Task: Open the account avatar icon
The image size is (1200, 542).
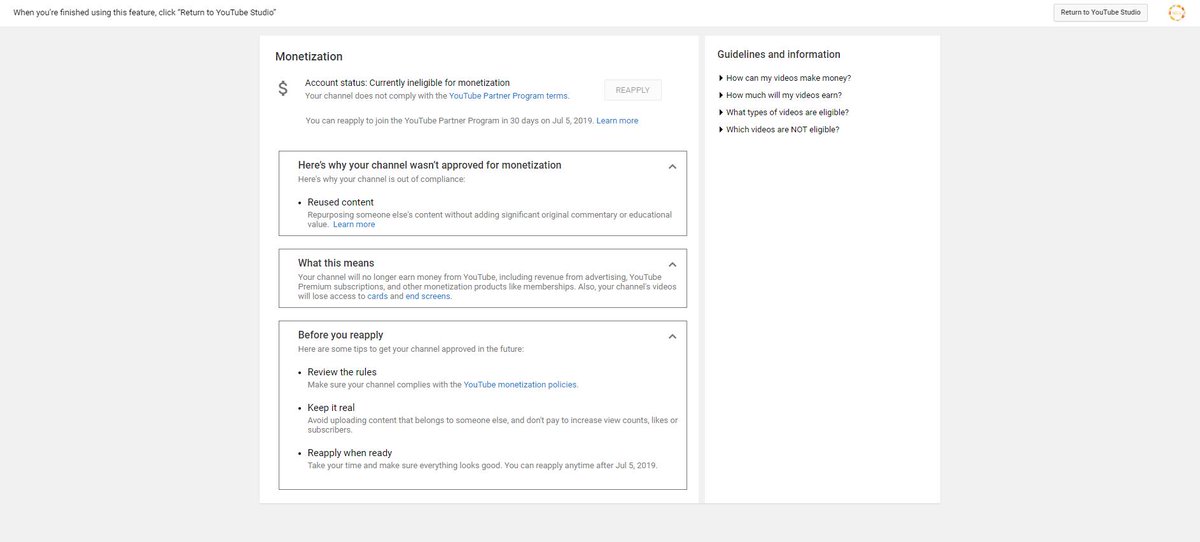Action: coord(1176,12)
